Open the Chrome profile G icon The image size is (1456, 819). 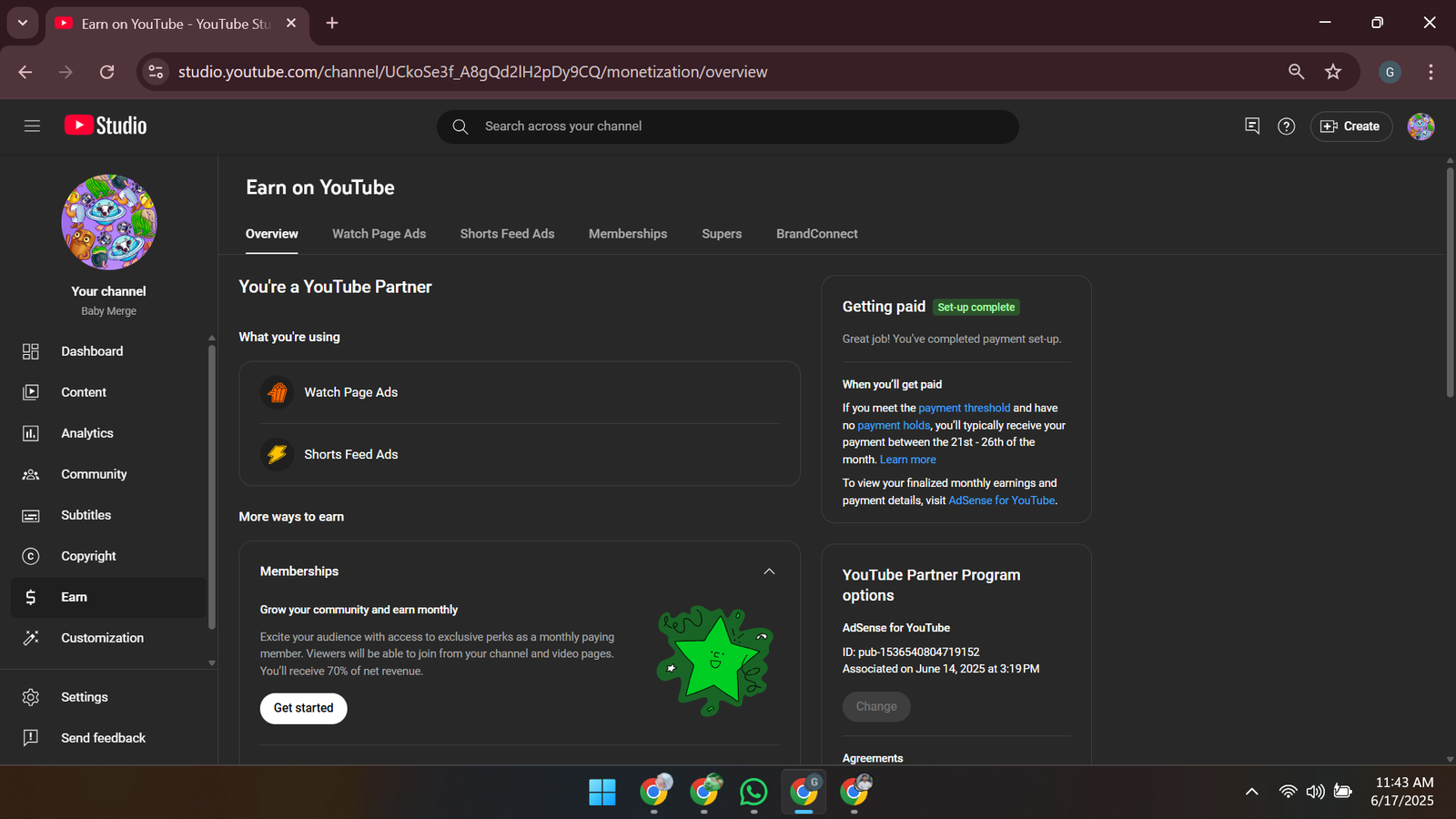pyautogui.click(x=1390, y=72)
